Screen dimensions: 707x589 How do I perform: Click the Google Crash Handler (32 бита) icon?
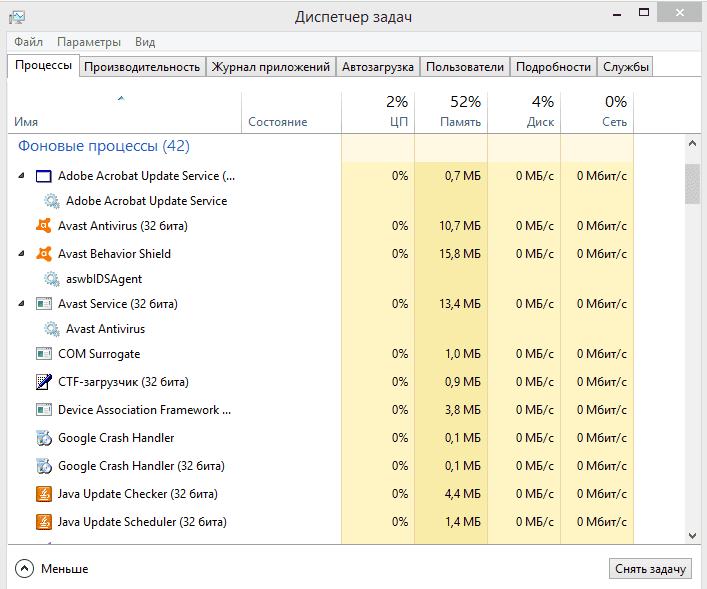44,465
